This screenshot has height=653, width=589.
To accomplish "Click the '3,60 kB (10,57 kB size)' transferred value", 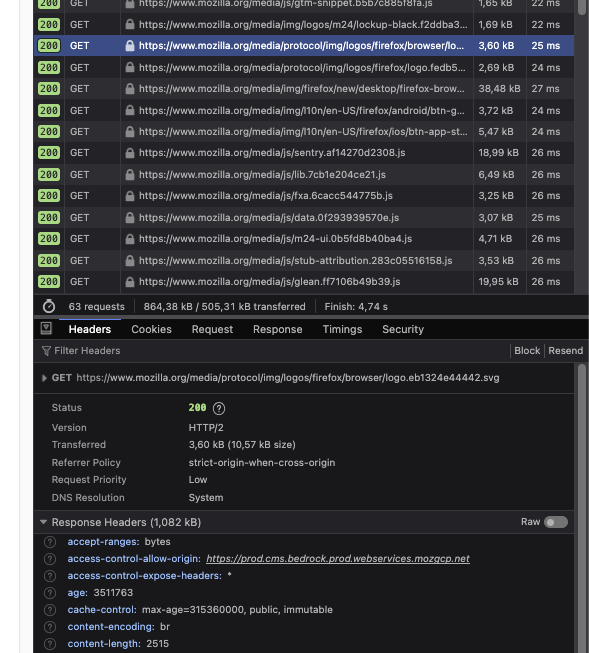I will point(242,445).
